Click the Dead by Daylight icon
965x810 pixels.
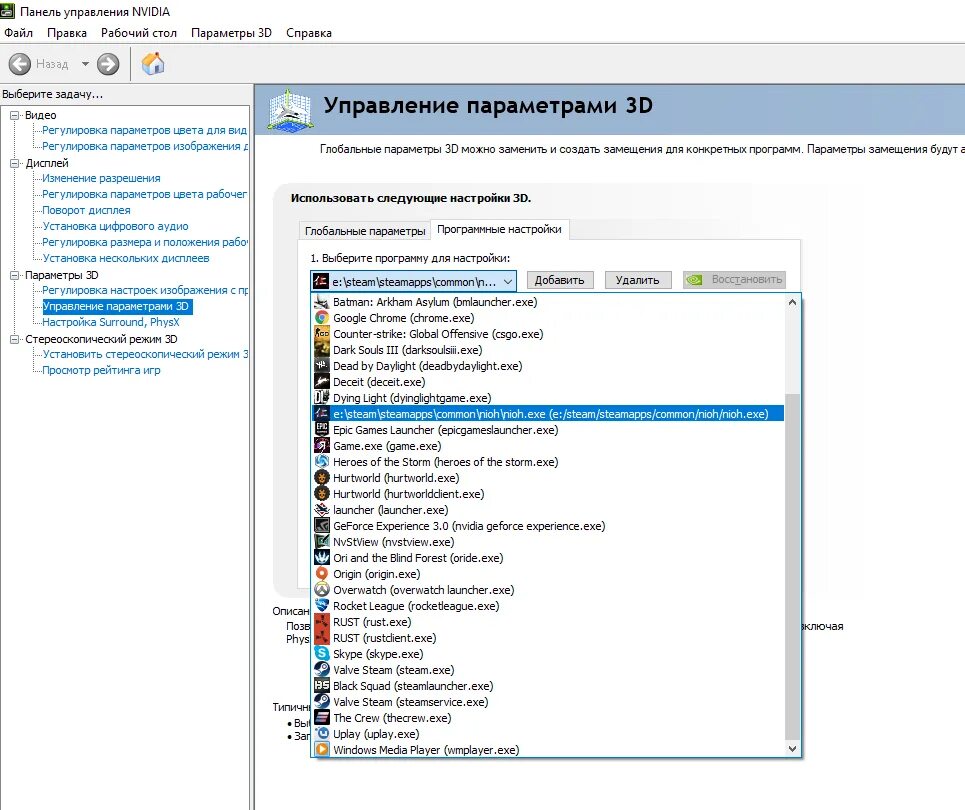(321, 366)
